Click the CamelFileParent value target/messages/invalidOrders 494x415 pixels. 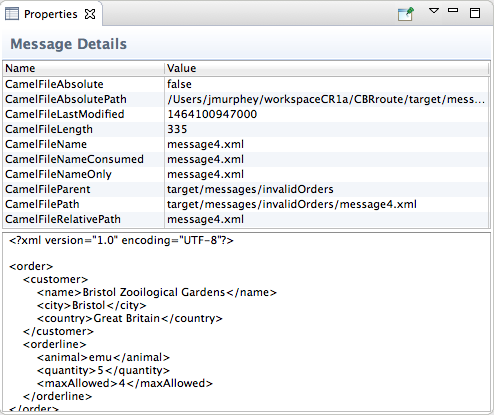pyautogui.click(x=250, y=189)
